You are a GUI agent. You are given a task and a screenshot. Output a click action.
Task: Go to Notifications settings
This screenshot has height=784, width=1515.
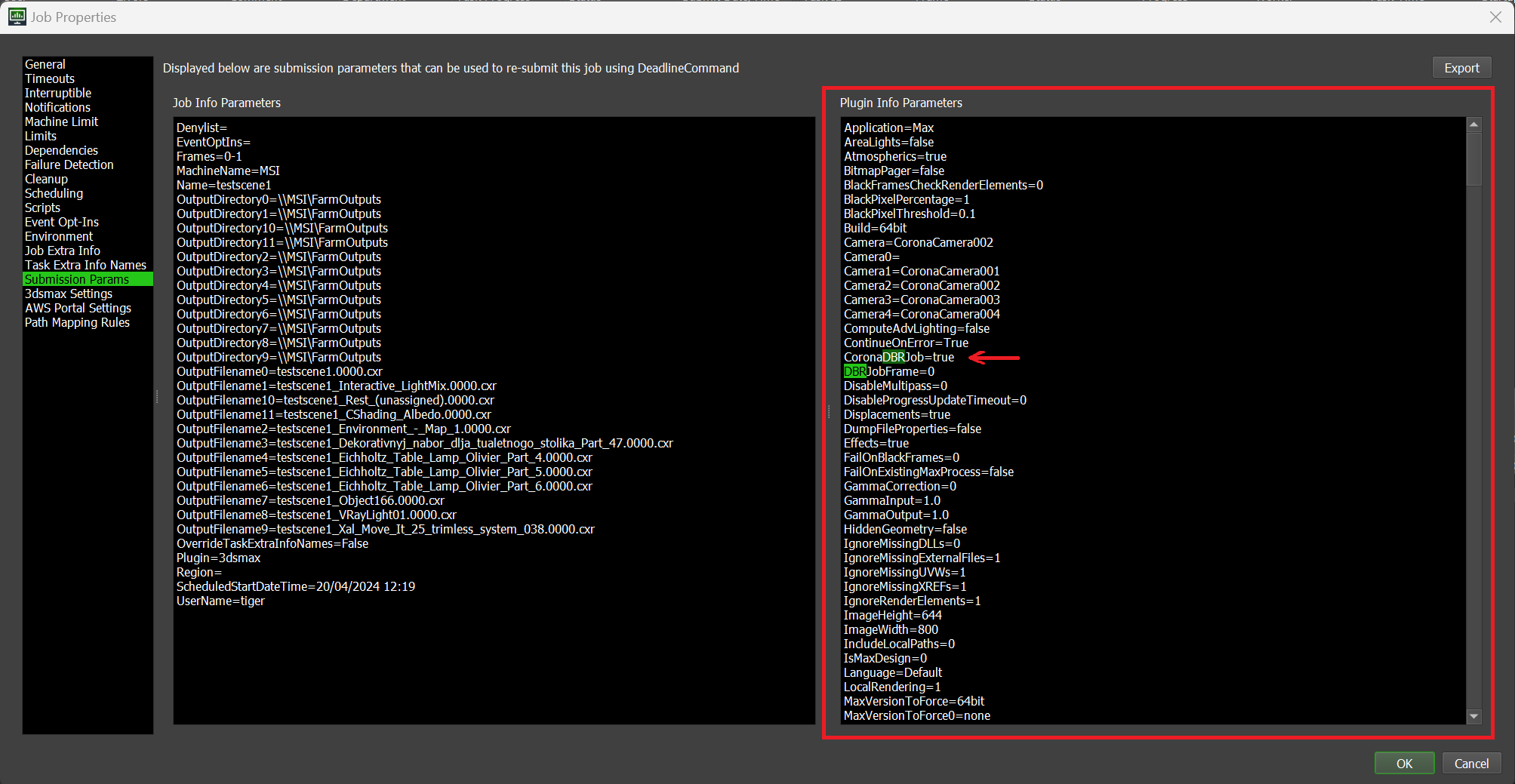pyautogui.click(x=57, y=107)
